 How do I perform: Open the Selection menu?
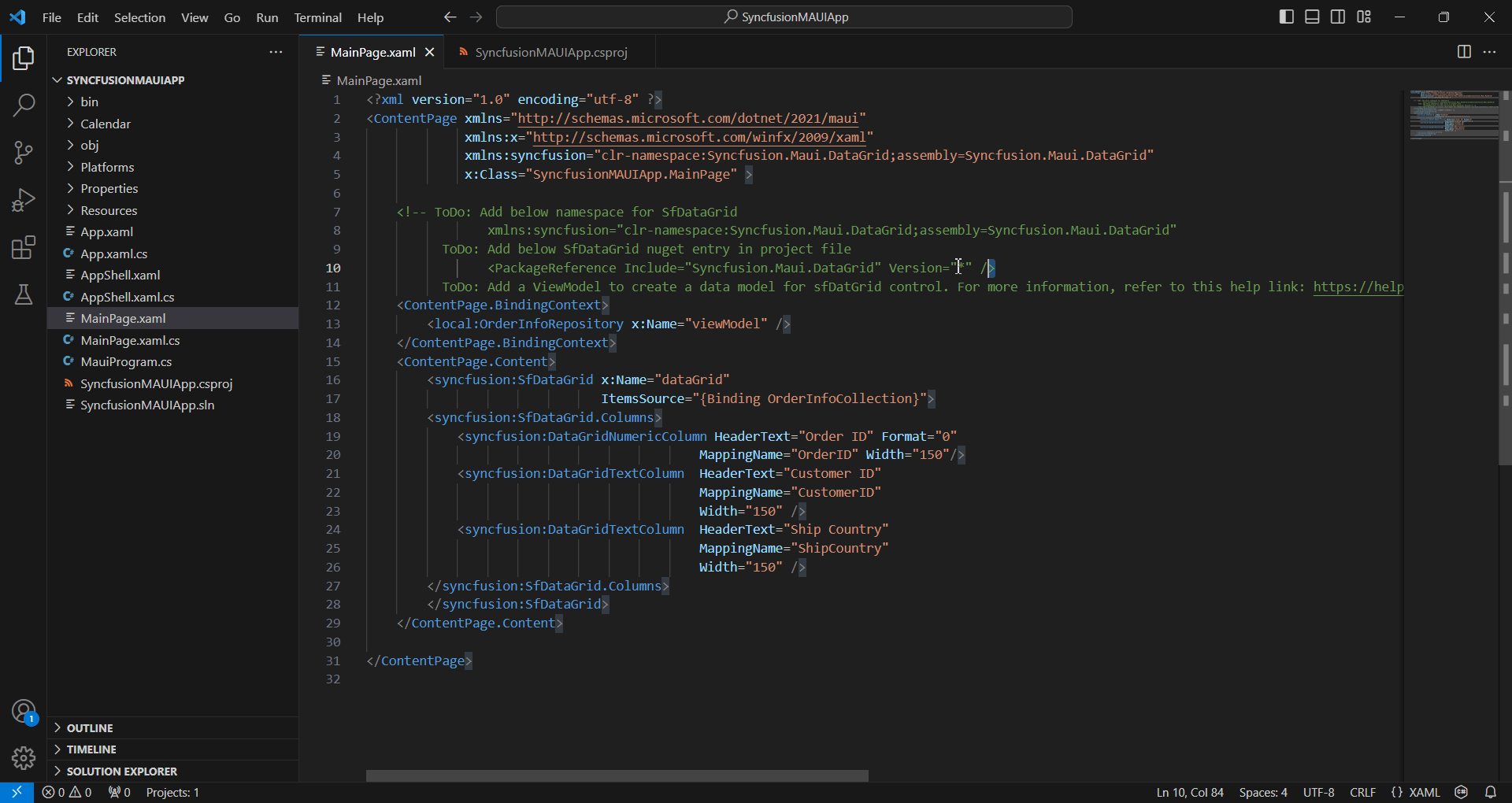[139, 17]
